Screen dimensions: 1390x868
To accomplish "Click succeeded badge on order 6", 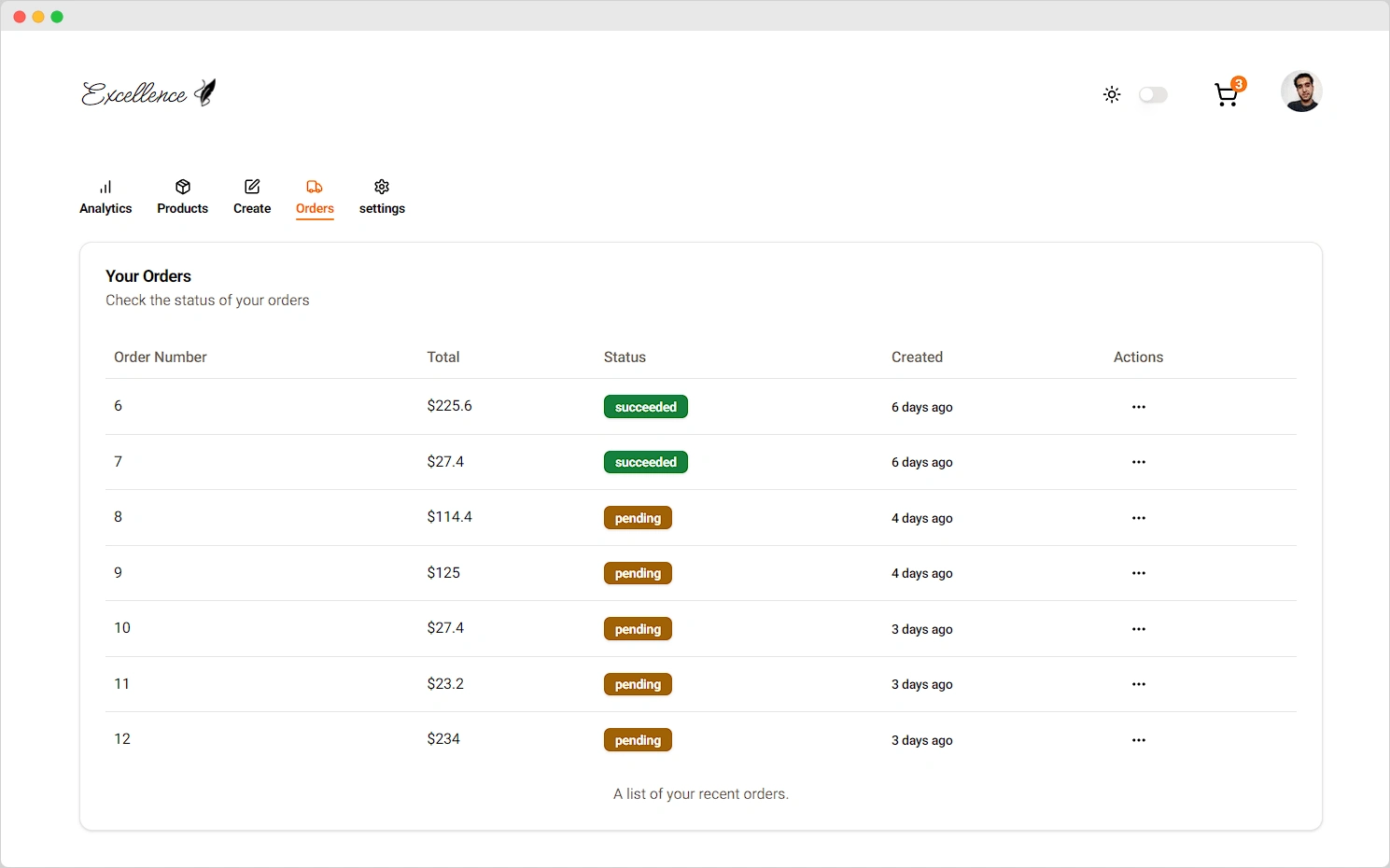I will pos(646,407).
